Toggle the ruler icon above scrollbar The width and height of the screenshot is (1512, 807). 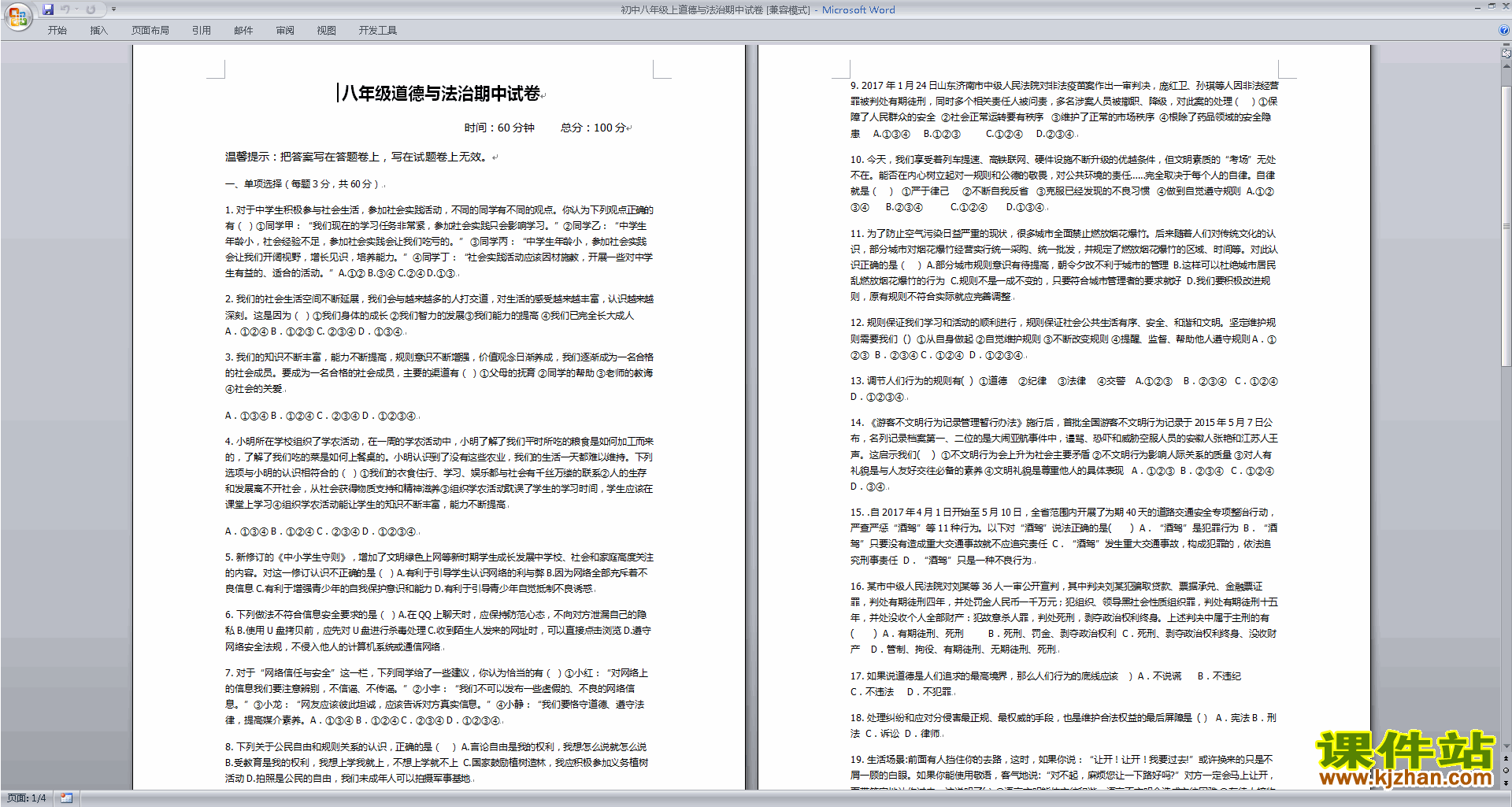(1506, 54)
